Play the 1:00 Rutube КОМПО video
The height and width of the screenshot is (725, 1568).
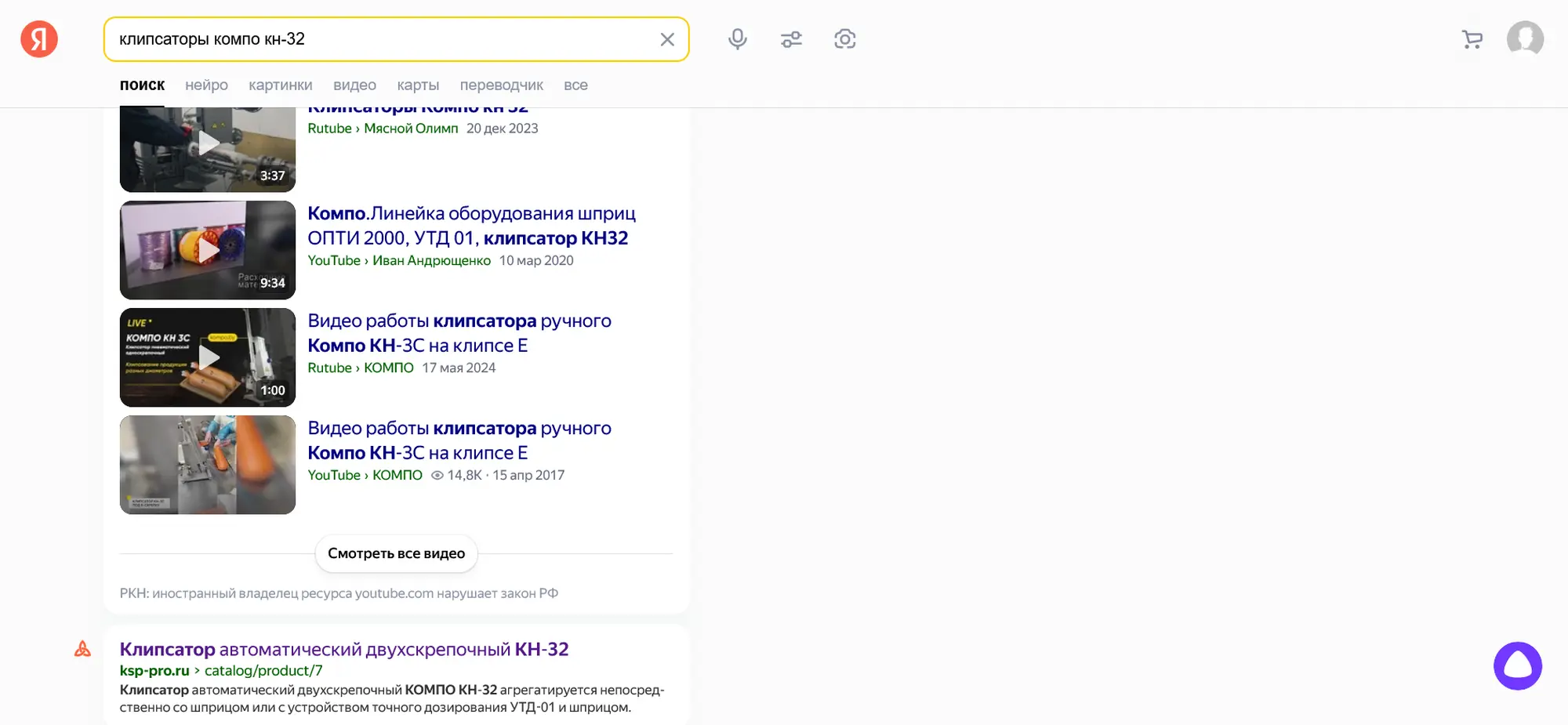(208, 357)
